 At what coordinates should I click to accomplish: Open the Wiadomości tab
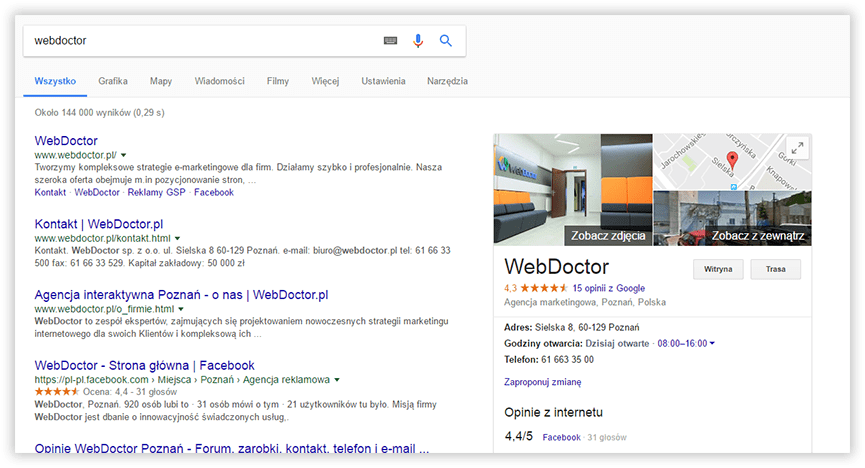(220, 81)
